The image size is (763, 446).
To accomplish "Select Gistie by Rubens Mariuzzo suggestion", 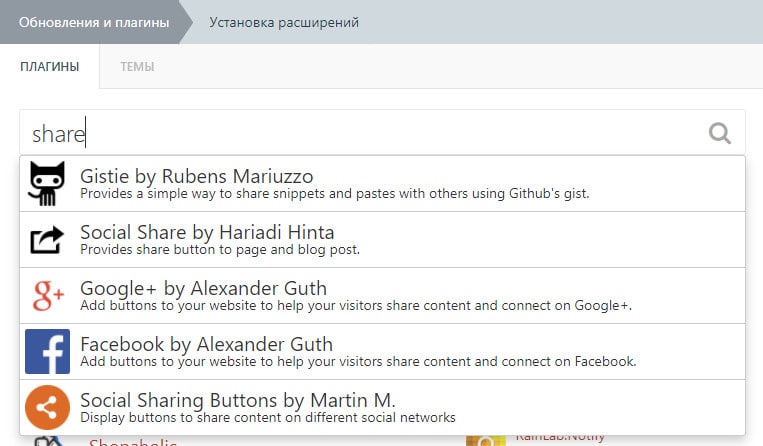I will pyautogui.click(x=382, y=184).
